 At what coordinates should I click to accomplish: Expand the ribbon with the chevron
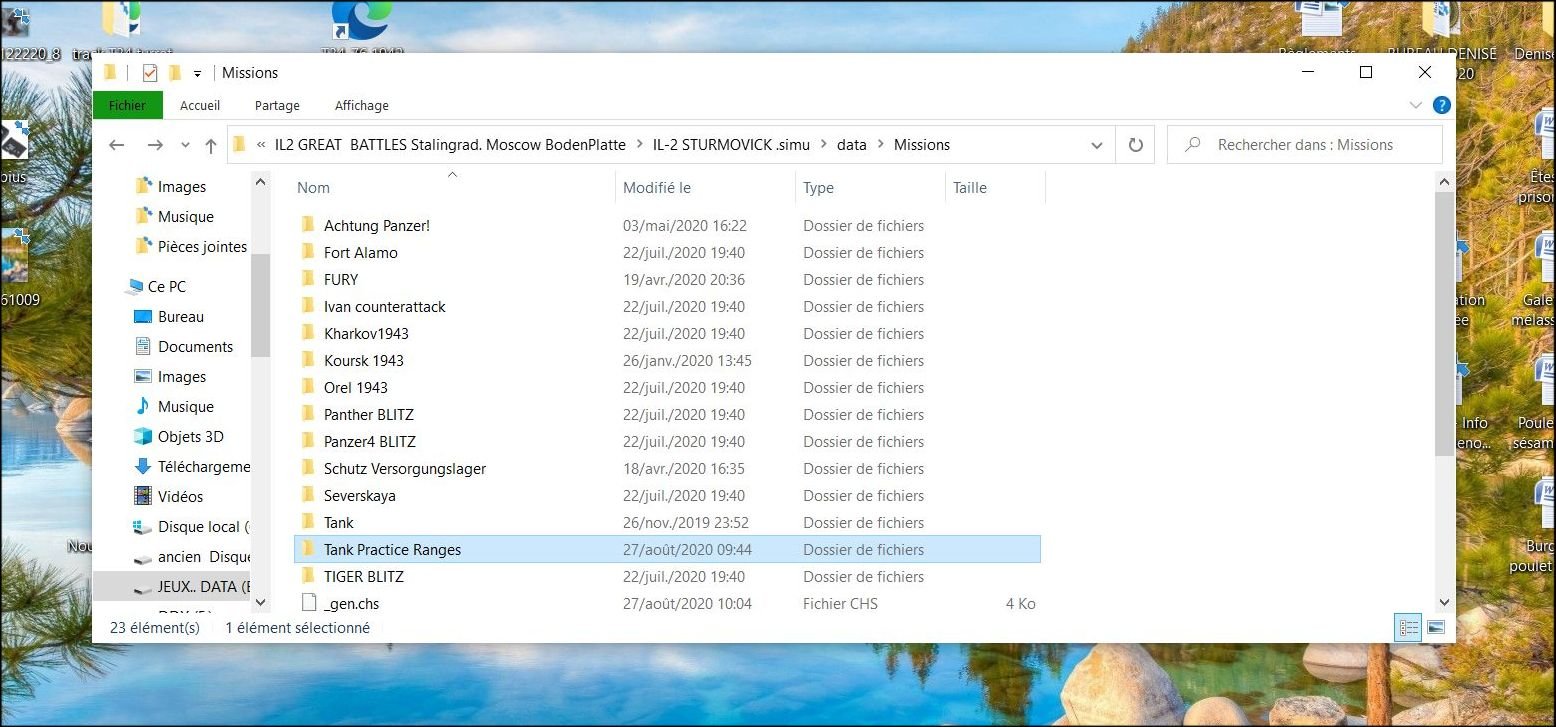click(1415, 105)
